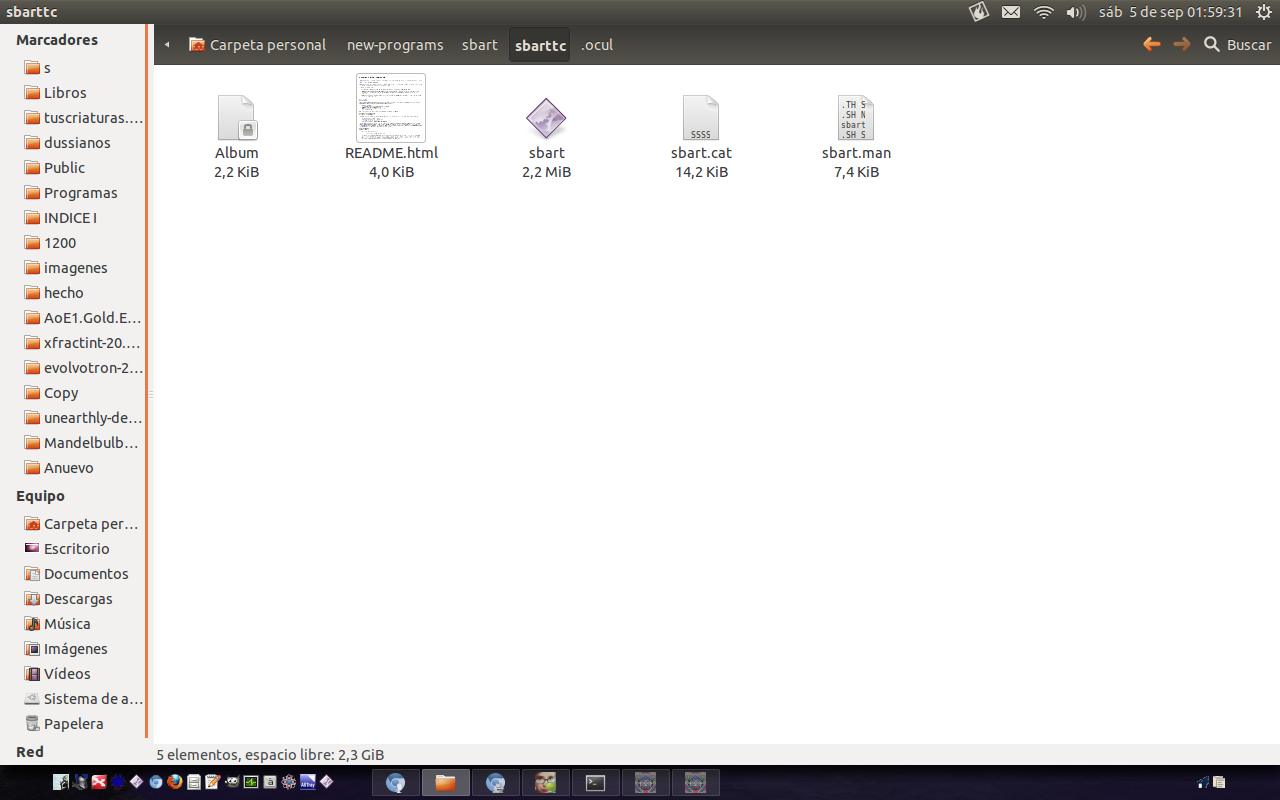Open the notepad-with-pencil launcher in bottom panel

pyautogui.click(x=212, y=782)
